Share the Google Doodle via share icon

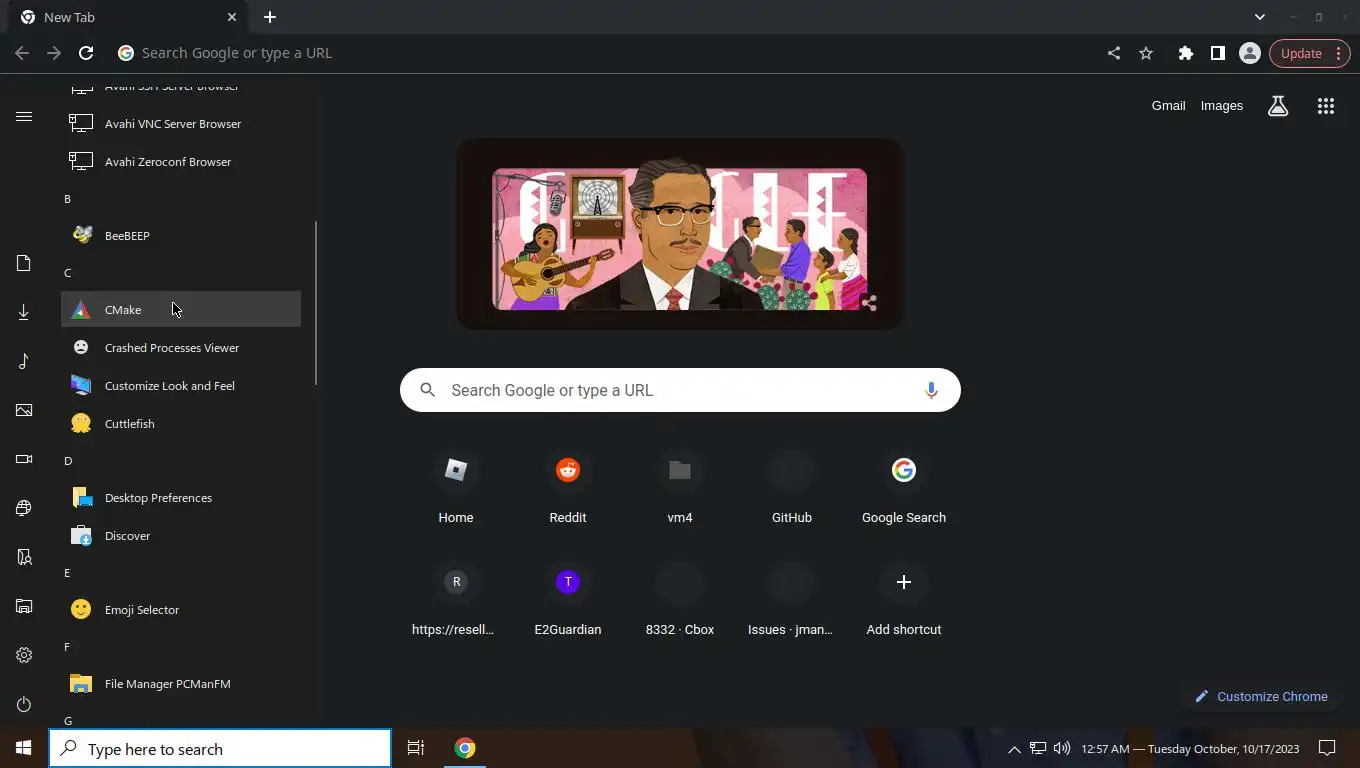869,303
